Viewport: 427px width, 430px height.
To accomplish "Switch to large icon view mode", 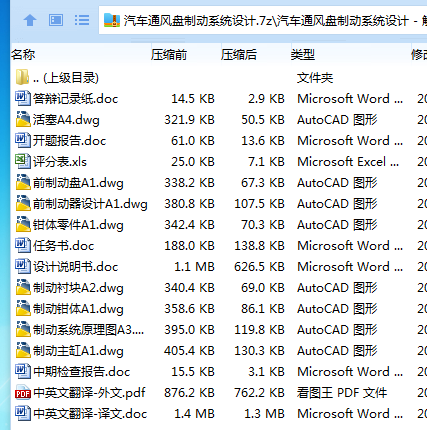I will (x=56, y=20).
